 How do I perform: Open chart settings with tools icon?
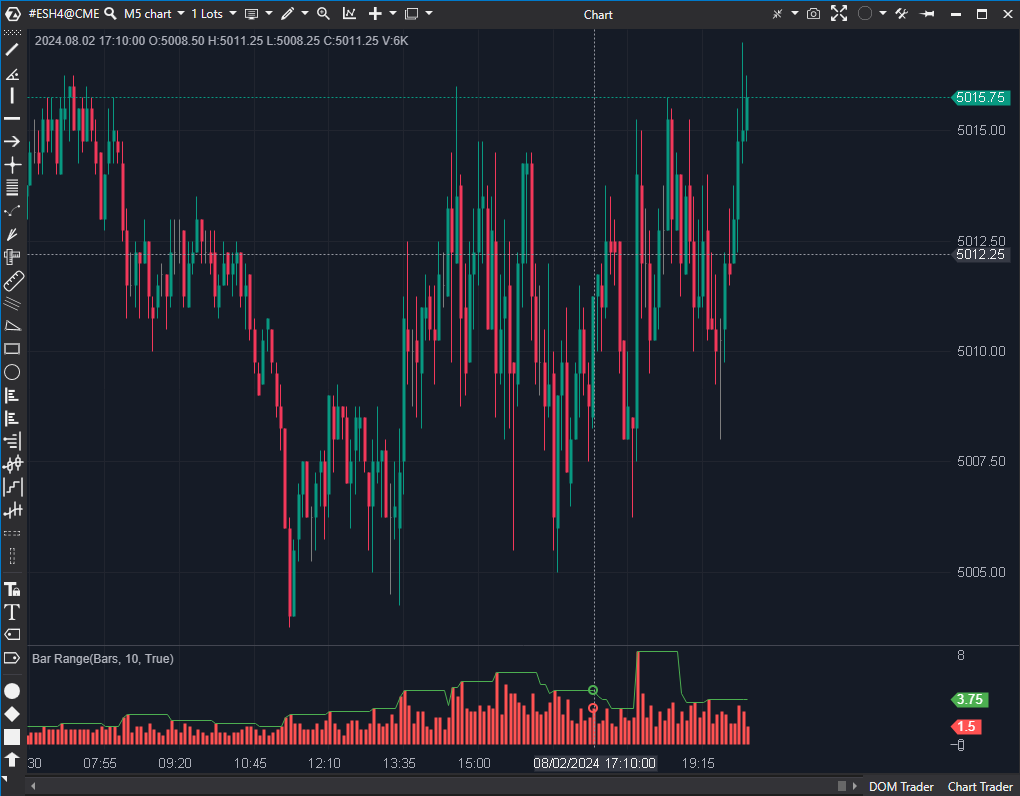(902, 14)
